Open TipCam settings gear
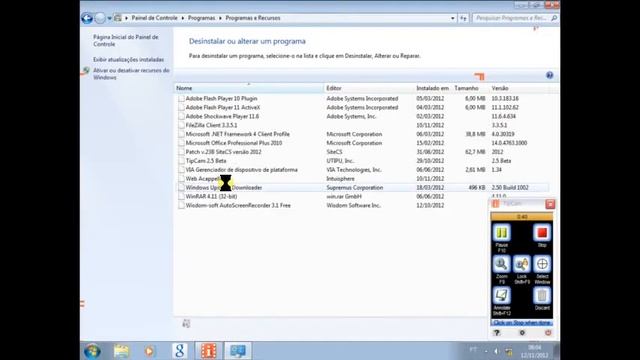This screenshot has width=640, height=360. [522, 333]
